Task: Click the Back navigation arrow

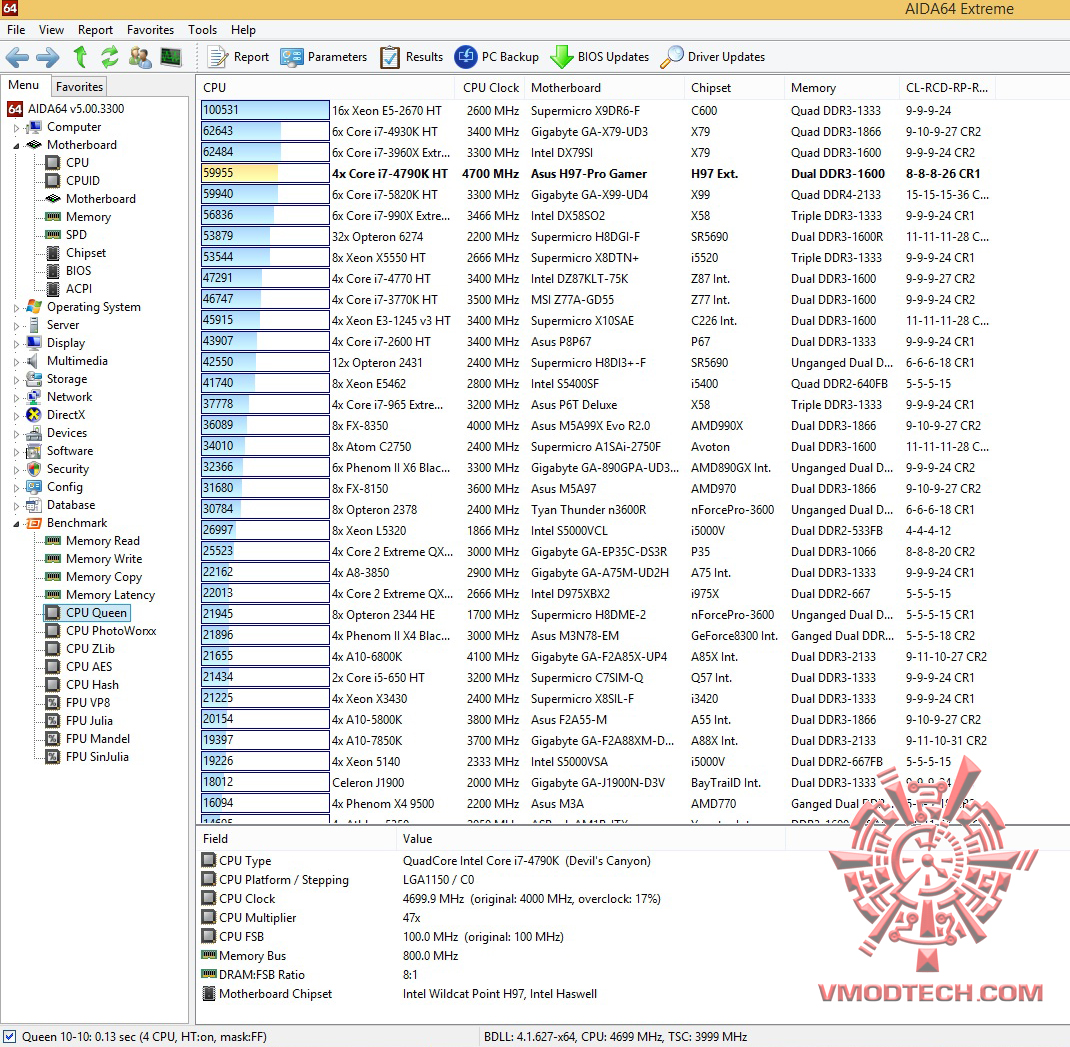Action: coord(17,57)
